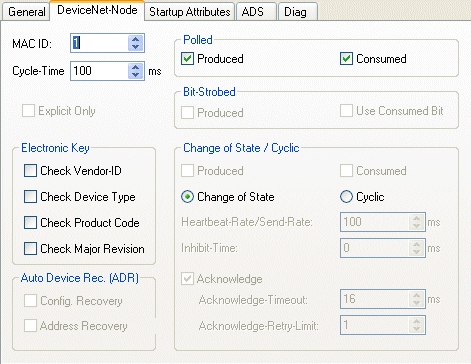Increase Acknowledge-Timeout with up arrow
Screen dimensions: 471x364
coord(417,295)
